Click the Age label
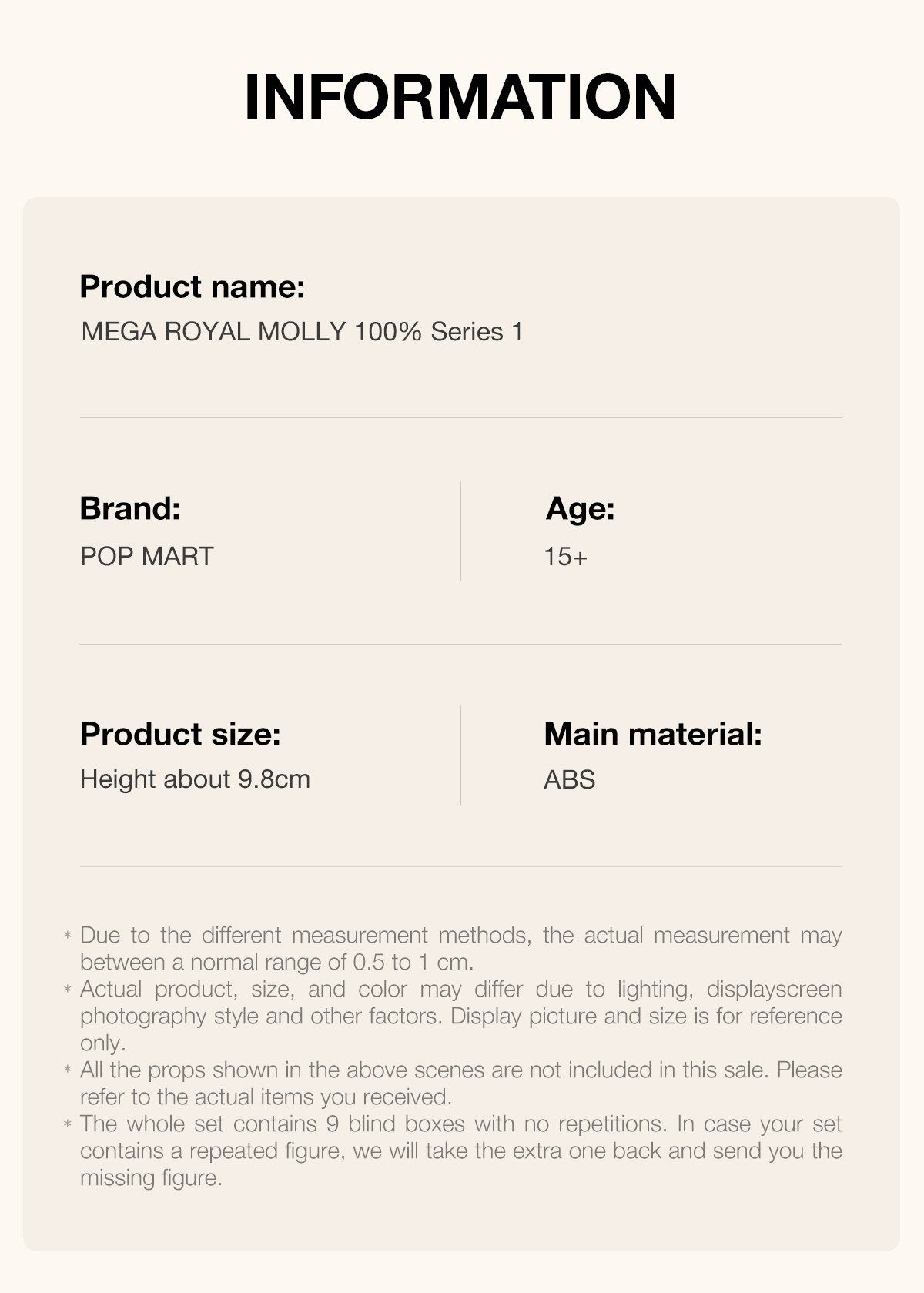Viewport: 924px width, 1293px height. click(x=580, y=509)
